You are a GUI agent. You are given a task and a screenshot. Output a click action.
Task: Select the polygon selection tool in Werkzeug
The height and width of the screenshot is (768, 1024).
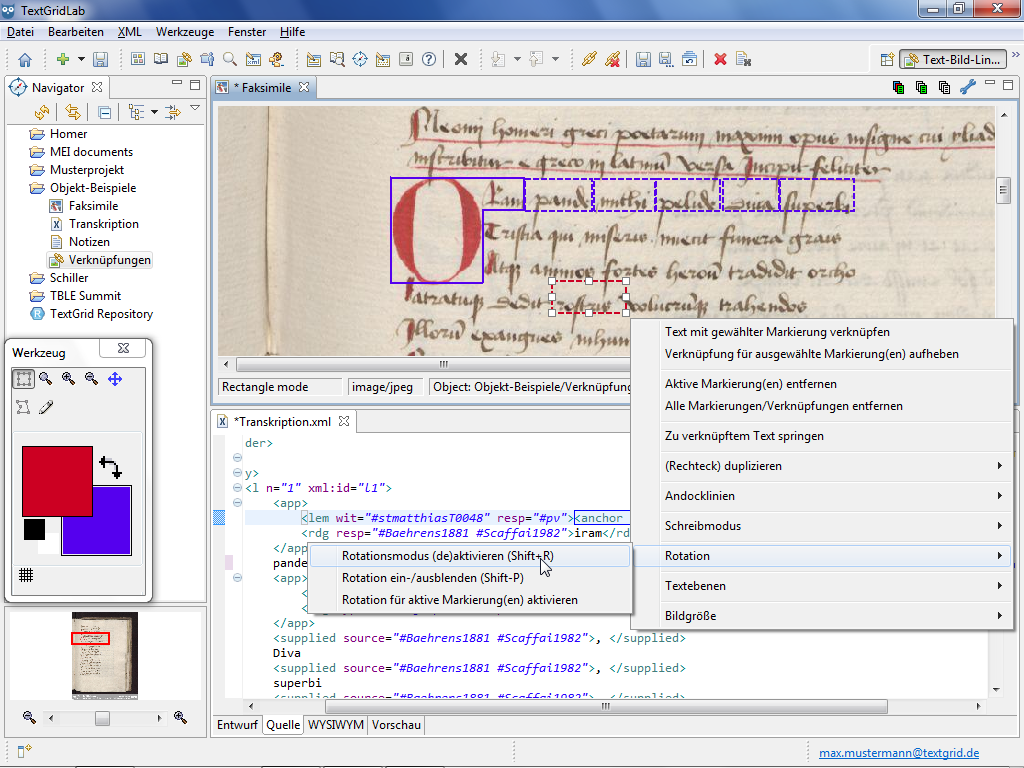click(x=23, y=407)
